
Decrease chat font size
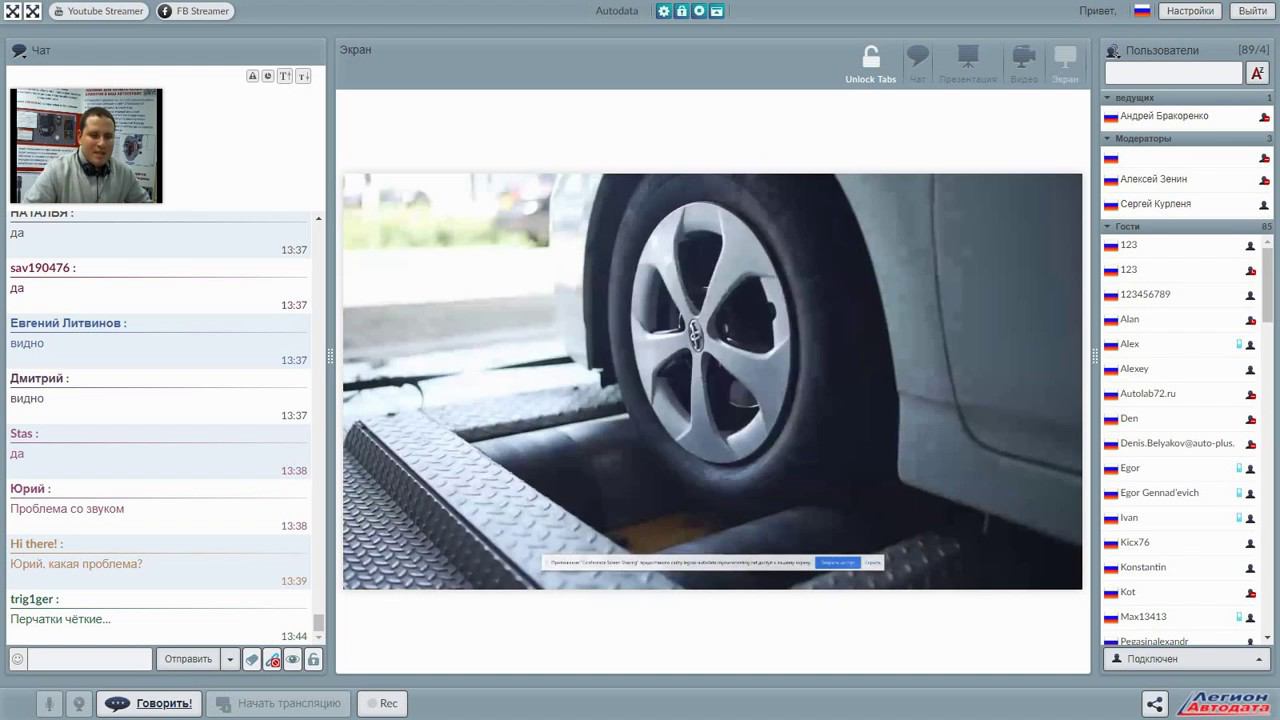(x=303, y=76)
